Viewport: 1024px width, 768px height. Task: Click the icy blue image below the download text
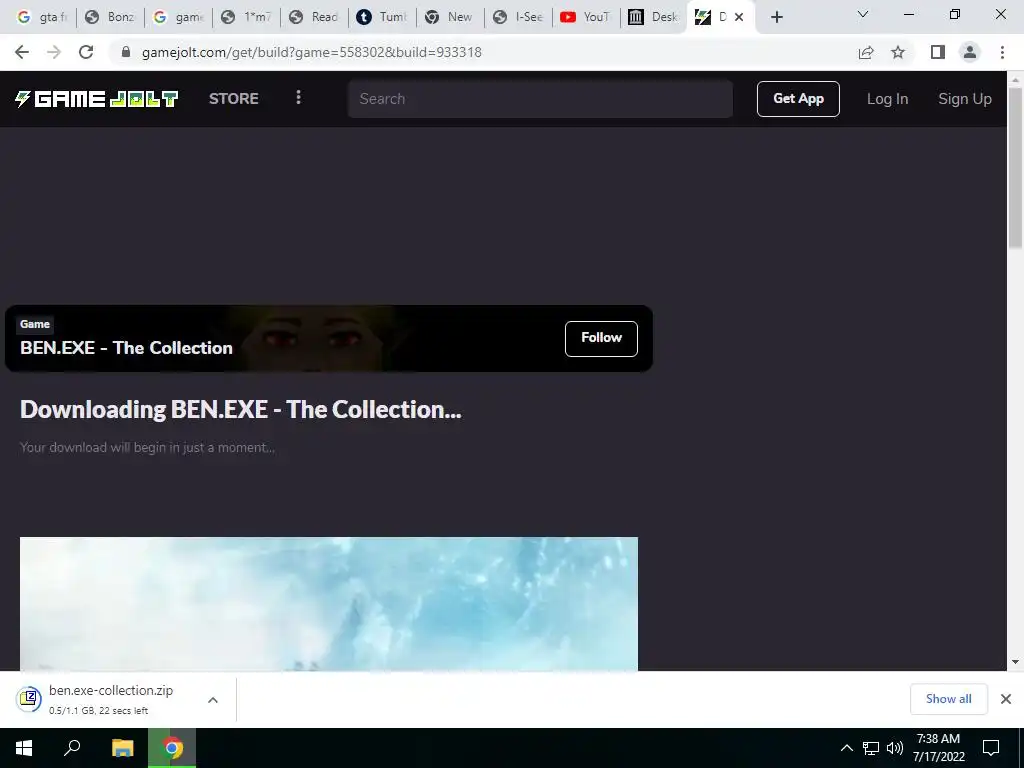(x=328, y=603)
